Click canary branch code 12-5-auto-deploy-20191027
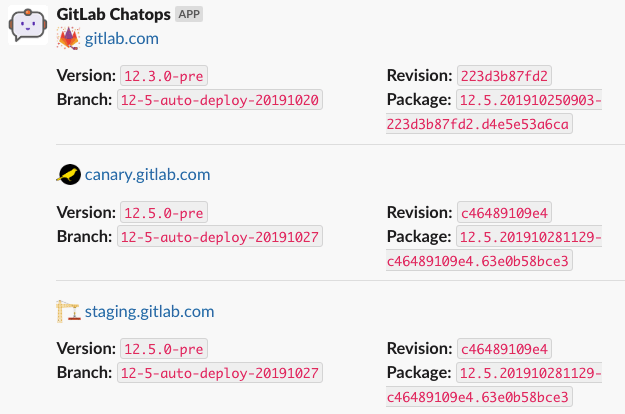 point(220,237)
